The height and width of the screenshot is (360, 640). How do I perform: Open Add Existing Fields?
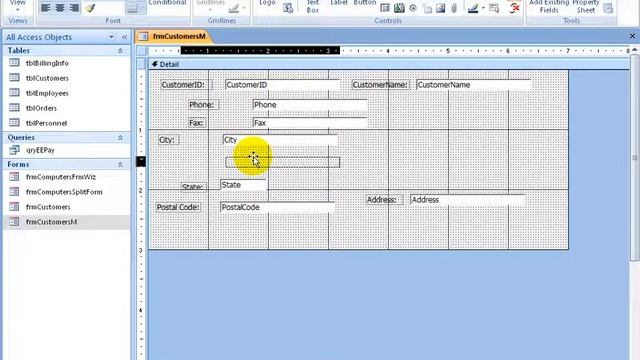pyautogui.click(x=549, y=6)
